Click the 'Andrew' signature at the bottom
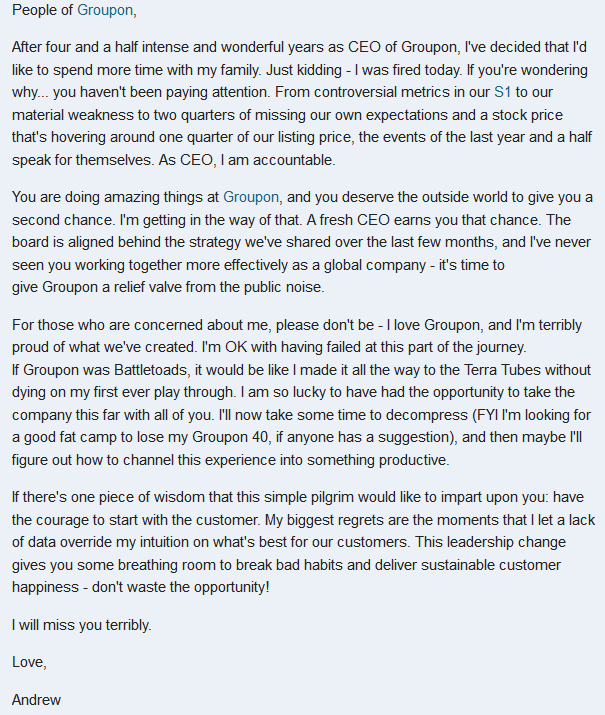The height and width of the screenshot is (715, 605). (x=36, y=700)
